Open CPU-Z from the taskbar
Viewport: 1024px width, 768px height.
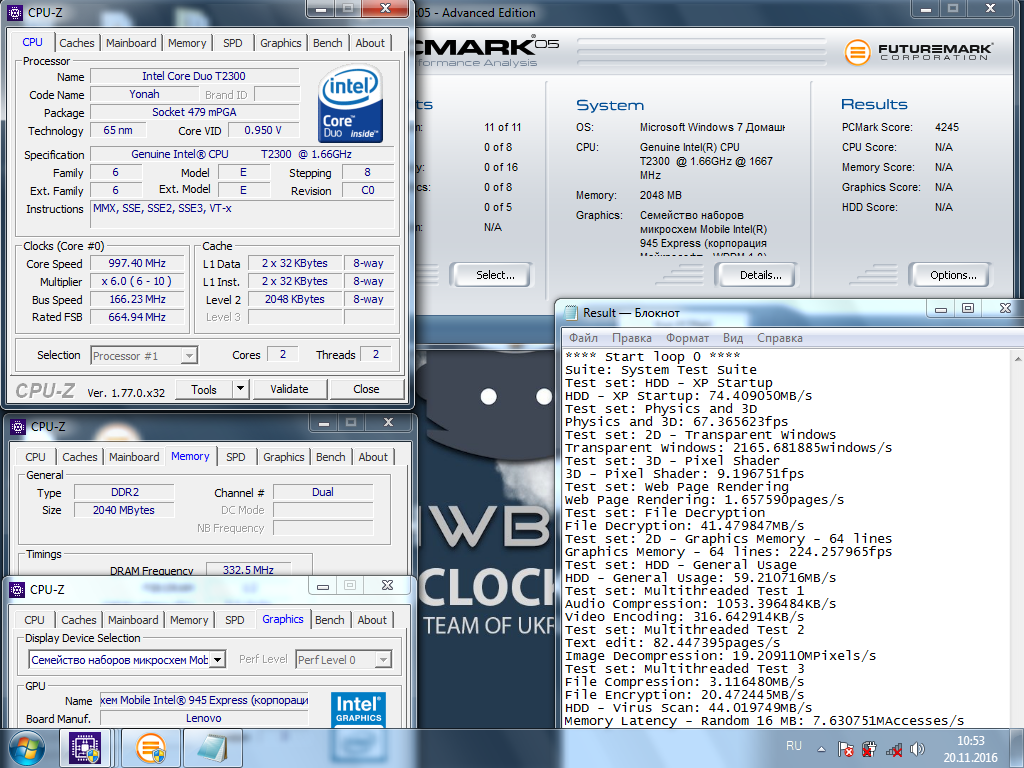point(86,748)
